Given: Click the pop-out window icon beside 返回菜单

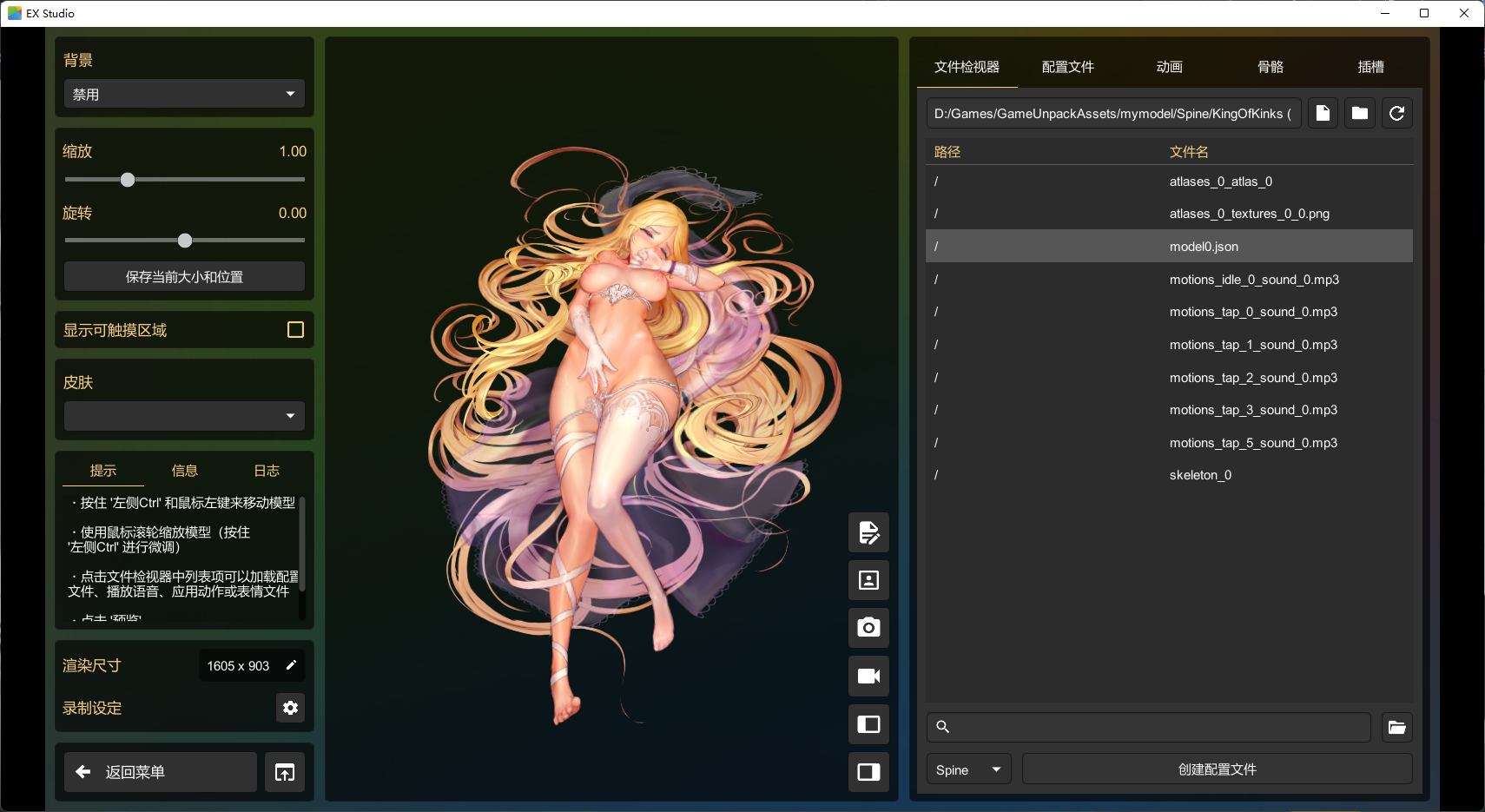Looking at the screenshot, I should pos(285,772).
